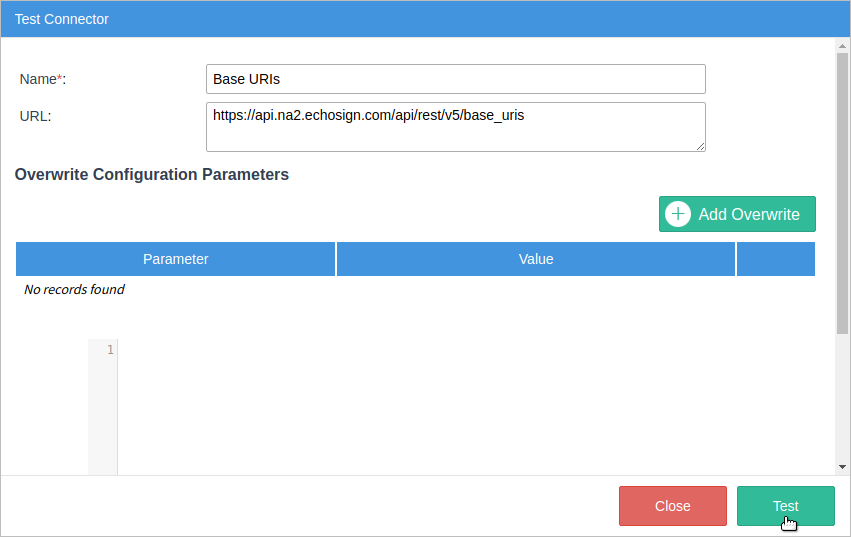851x537 pixels.
Task: Click the Overwrite Configuration Parameters heading
Action: point(152,175)
